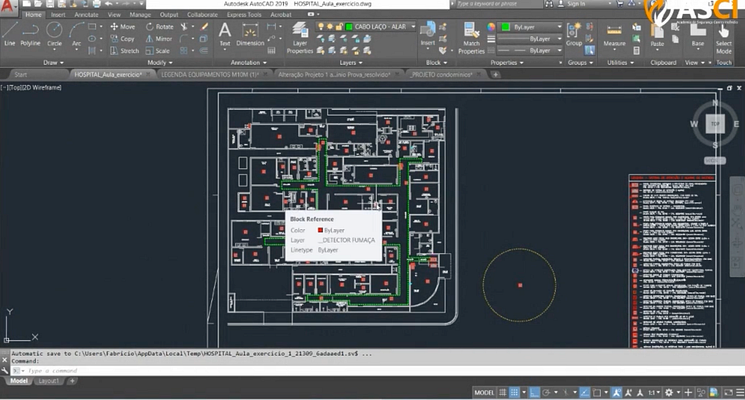The image size is (745, 400).
Task: Click the keyword search box in title bar
Action: [x=498, y=4]
